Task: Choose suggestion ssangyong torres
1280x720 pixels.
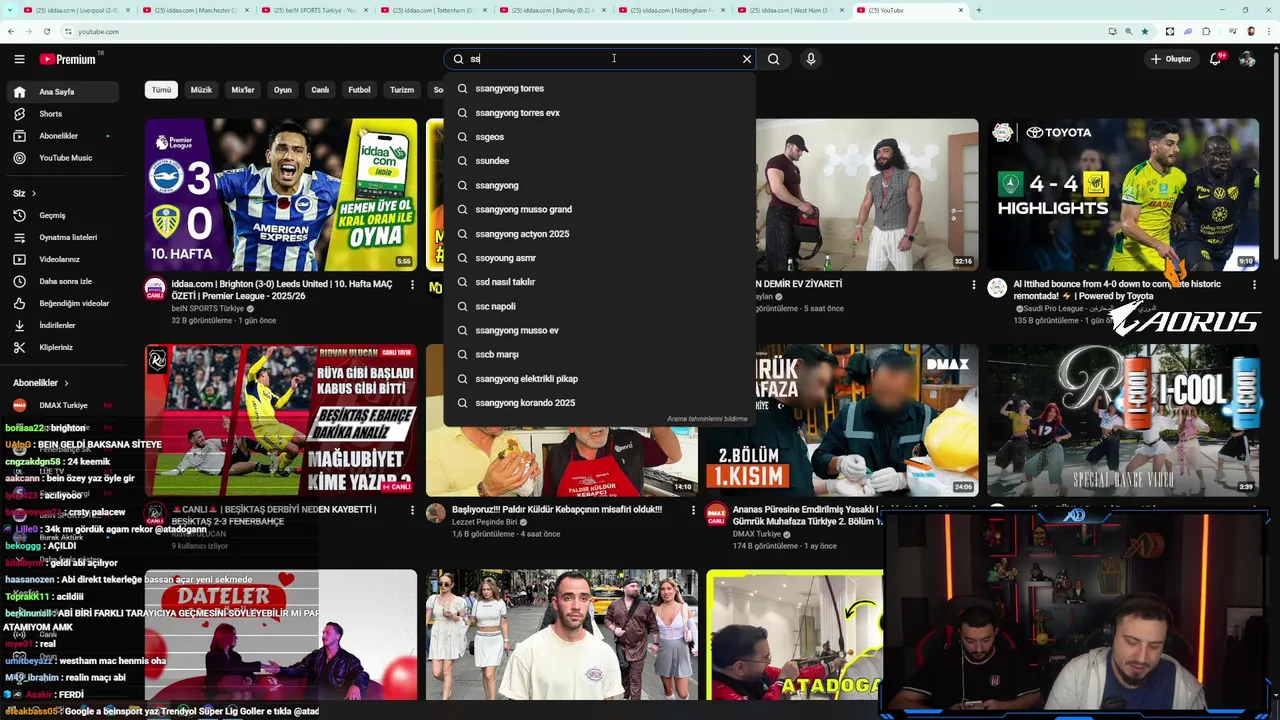Action: point(600,88)
